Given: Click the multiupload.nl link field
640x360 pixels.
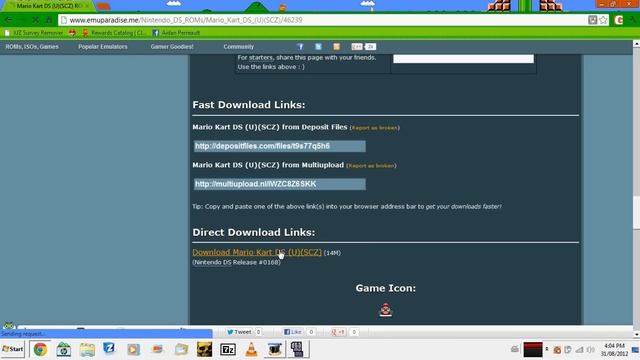Looking at the screenshot, I should tap(280, 184).
